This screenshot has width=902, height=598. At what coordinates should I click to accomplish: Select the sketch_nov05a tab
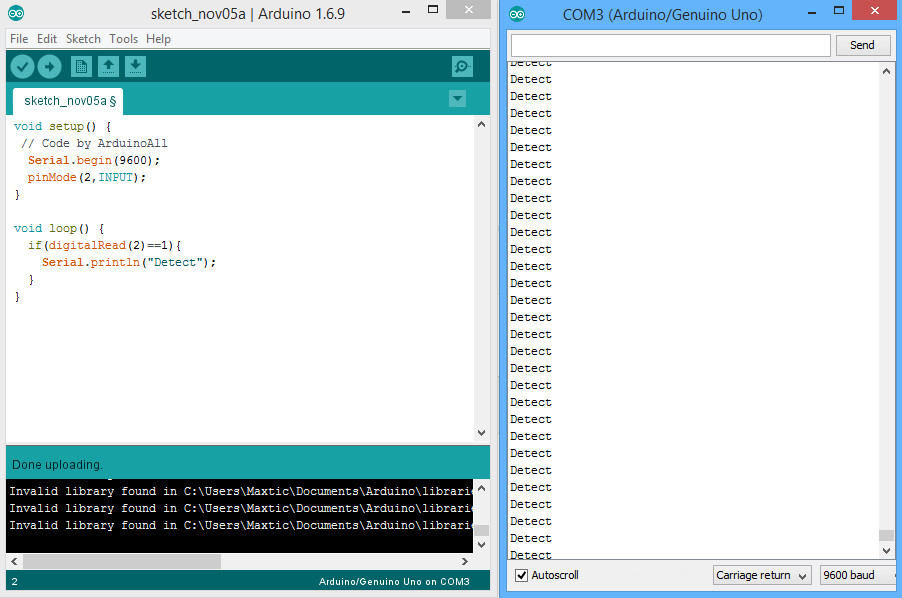tap(68, 101)
